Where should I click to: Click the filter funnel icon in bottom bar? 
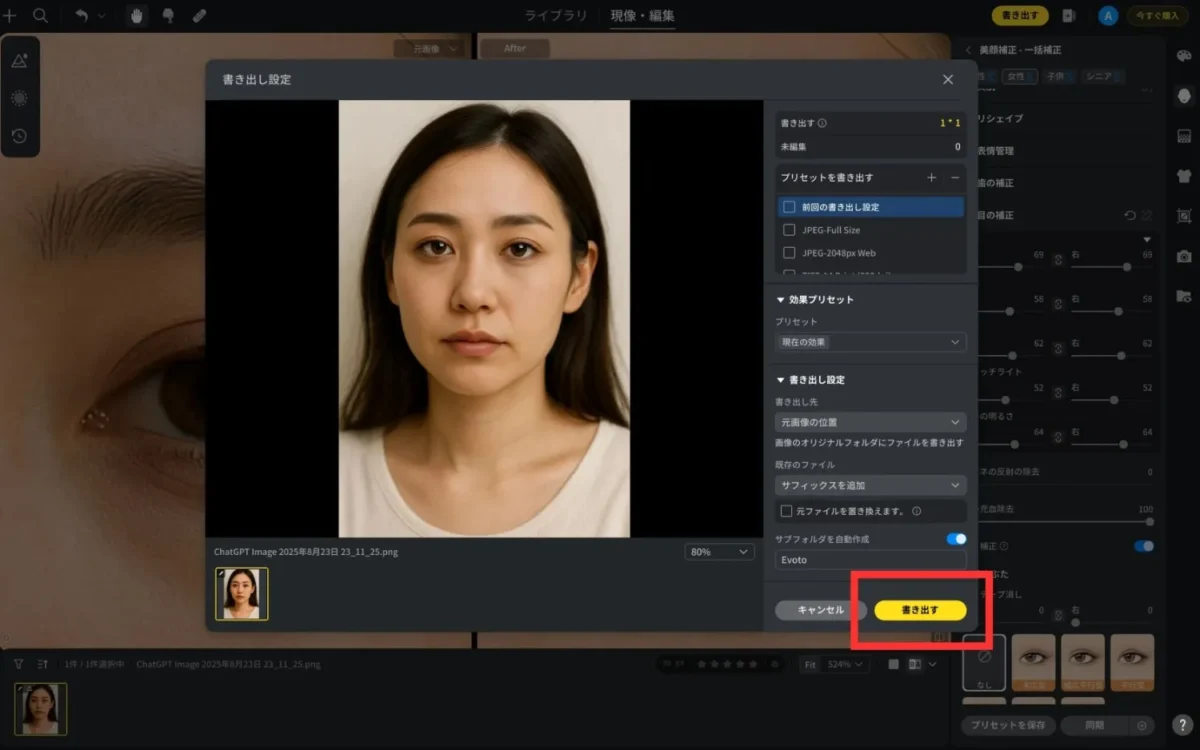tap(18, 663)
